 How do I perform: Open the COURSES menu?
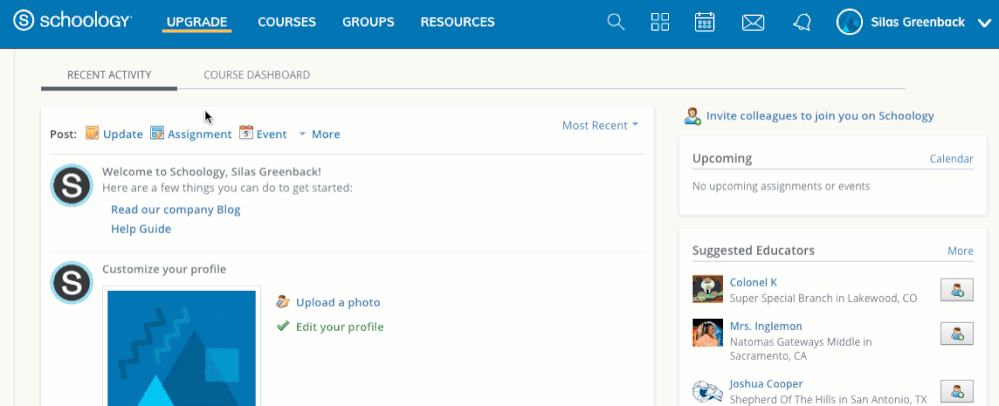pos(287,22)
